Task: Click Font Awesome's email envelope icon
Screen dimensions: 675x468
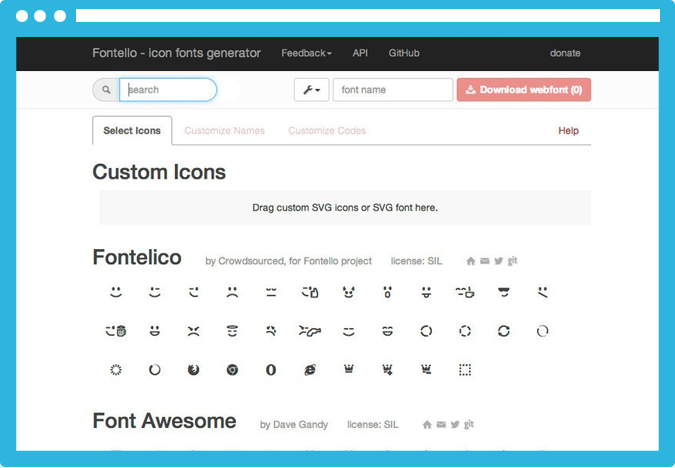Action: (441, 425)
